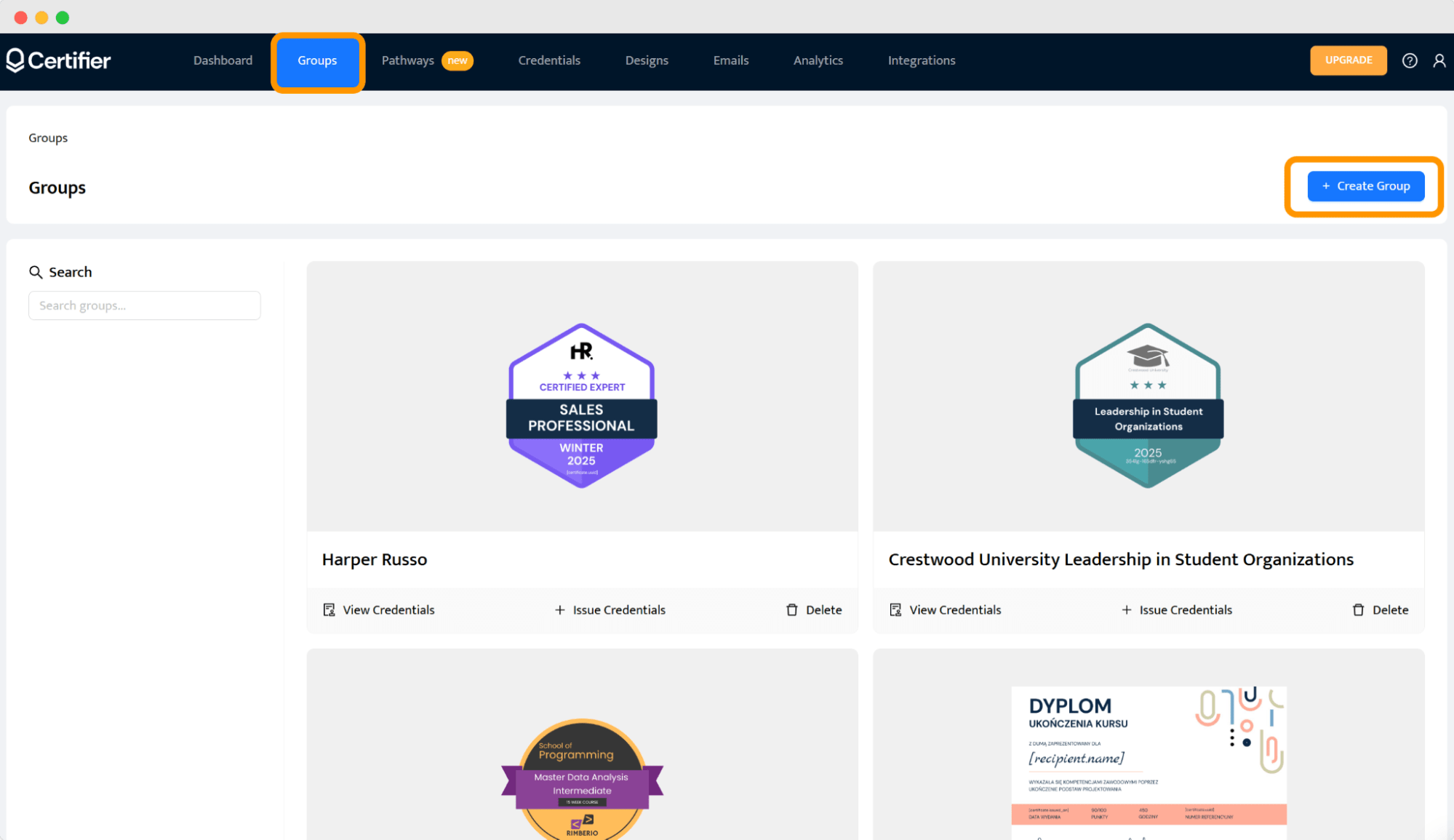Issue Credentials for Harper Russo group
Image resolution: width=1454 pixels, height=840 pixels.
[610, 609]
